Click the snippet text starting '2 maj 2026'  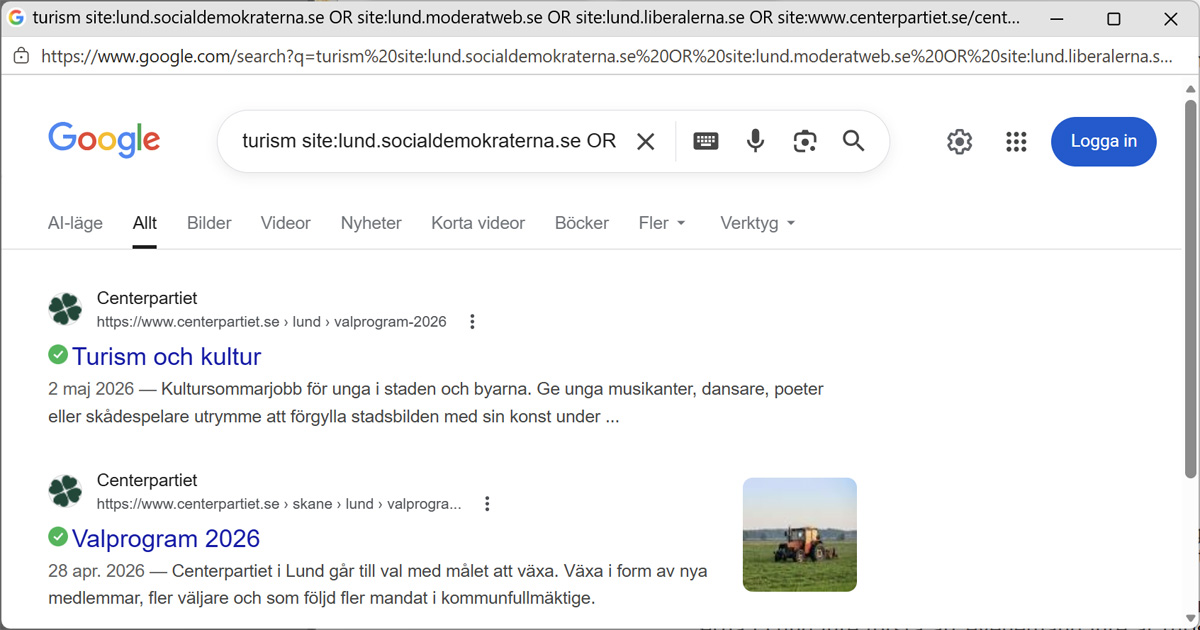(x=436, y=403)
